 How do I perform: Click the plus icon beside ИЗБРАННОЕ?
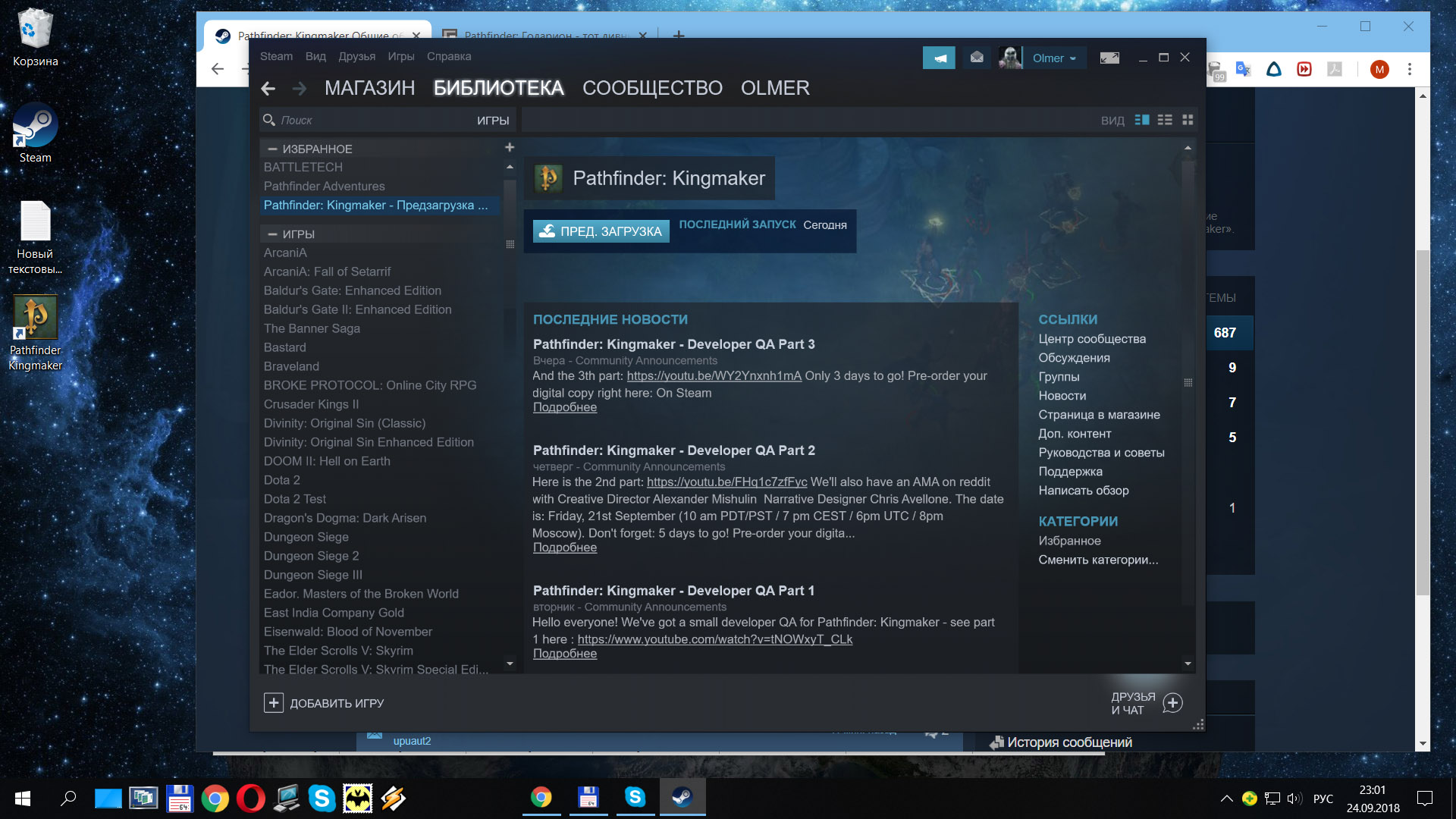[510, 147]
